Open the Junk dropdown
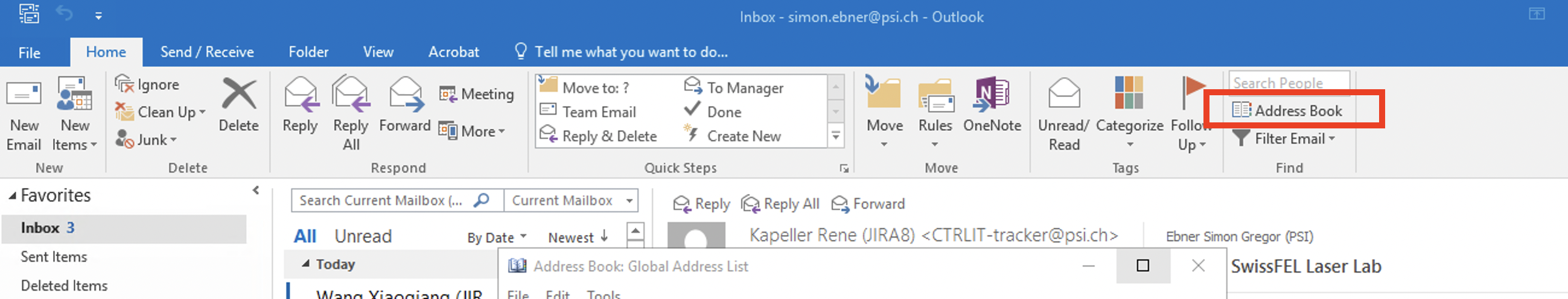 [x=146, y=139]
